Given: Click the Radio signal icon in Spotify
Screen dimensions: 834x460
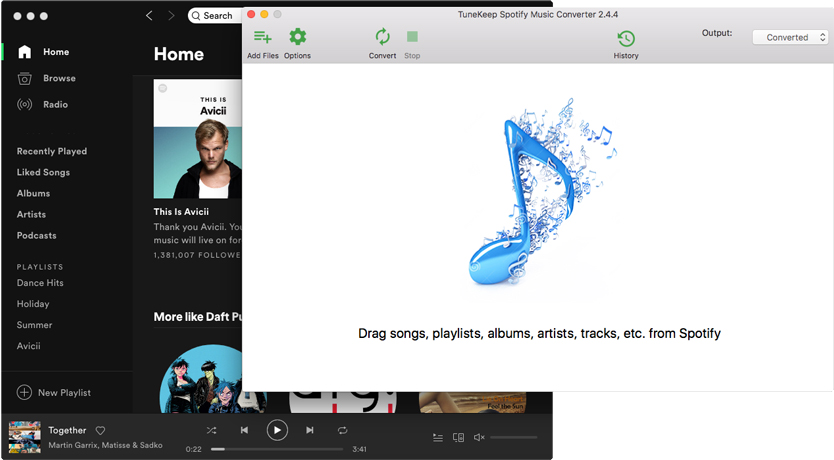Looking at the screenshot, I should (x=24, y=104).
